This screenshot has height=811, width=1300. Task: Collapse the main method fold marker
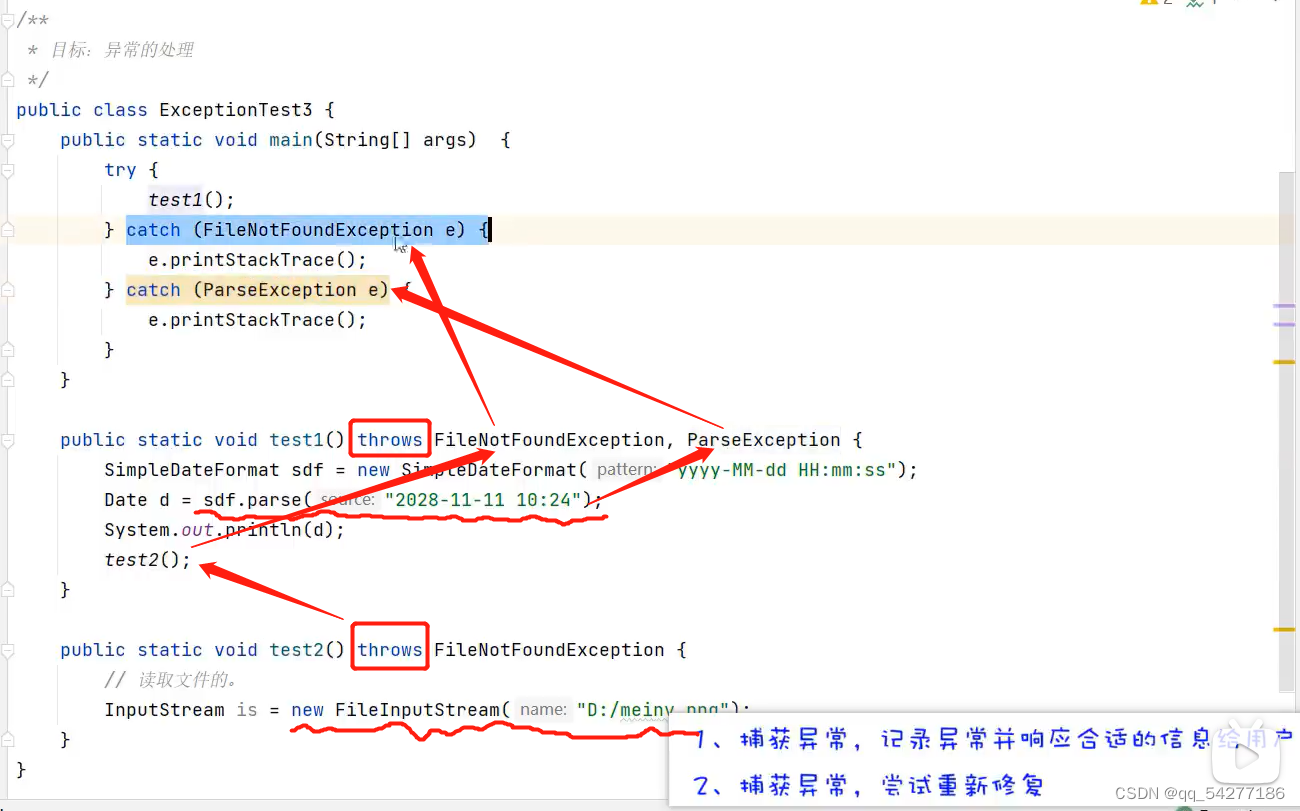pos(6,140)
